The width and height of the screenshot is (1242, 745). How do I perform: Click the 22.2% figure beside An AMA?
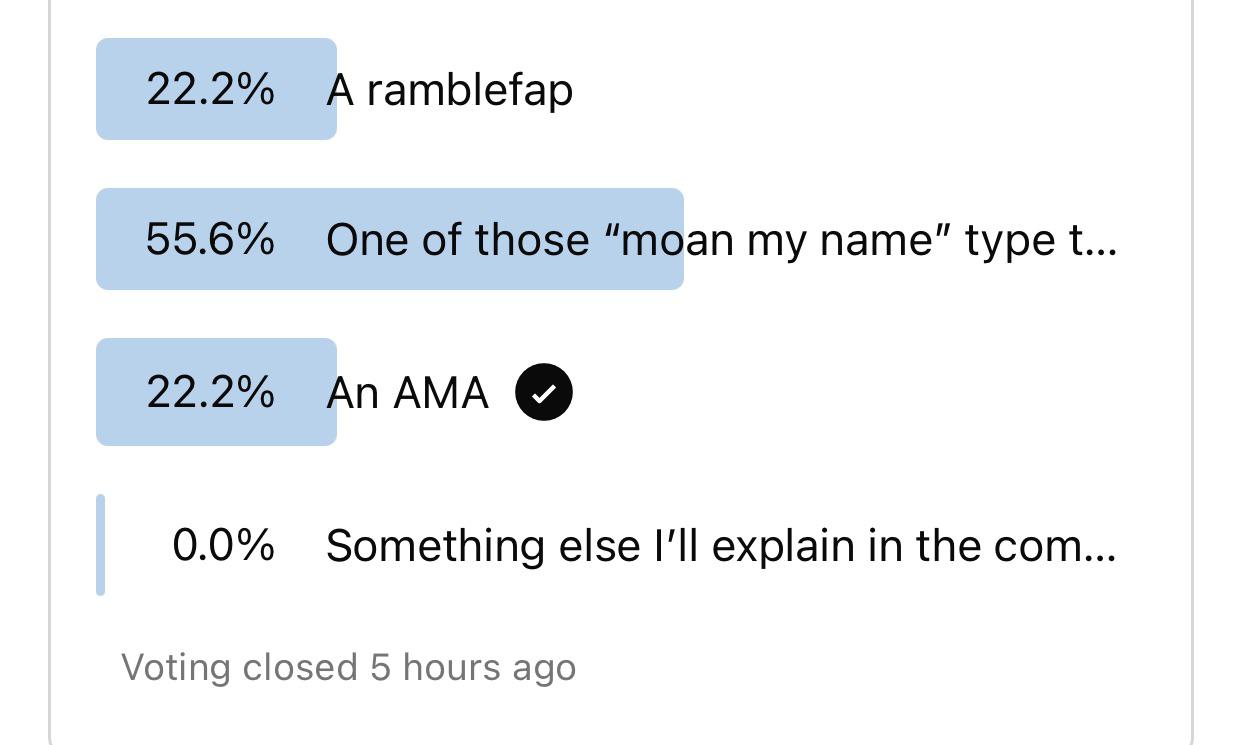pos(210,392)
